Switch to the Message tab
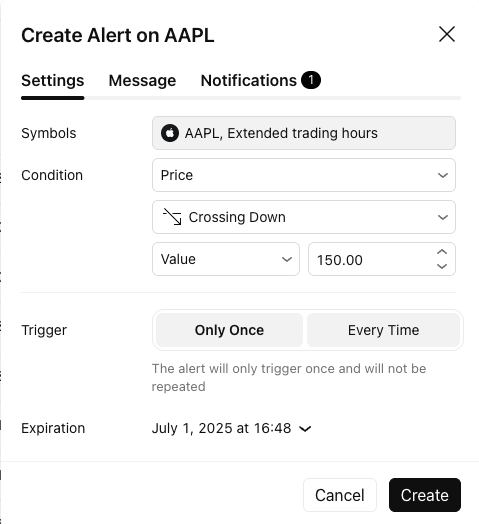The width and height of the screenshot is (479, 524). click(x=142, y=81)
